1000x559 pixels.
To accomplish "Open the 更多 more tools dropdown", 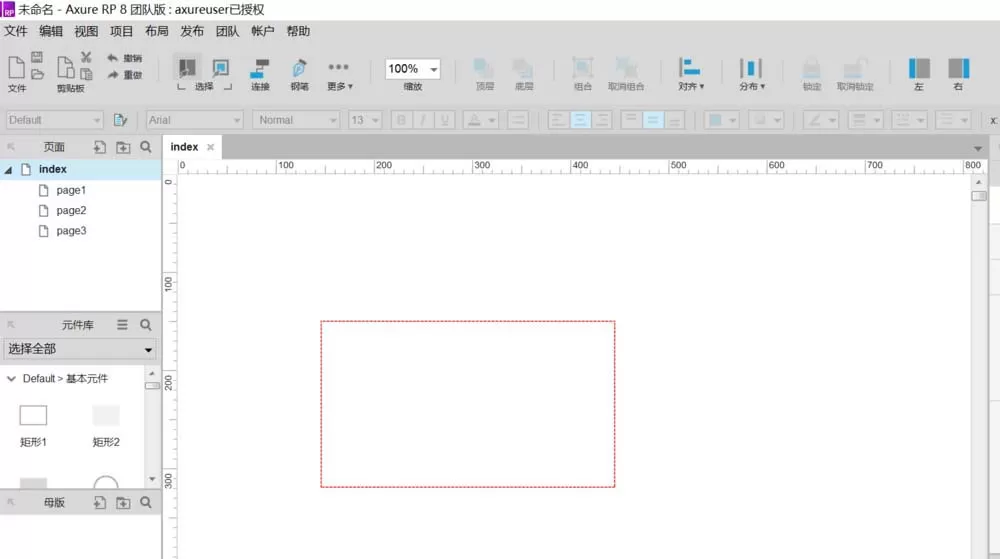I will [x=339, y=74].
